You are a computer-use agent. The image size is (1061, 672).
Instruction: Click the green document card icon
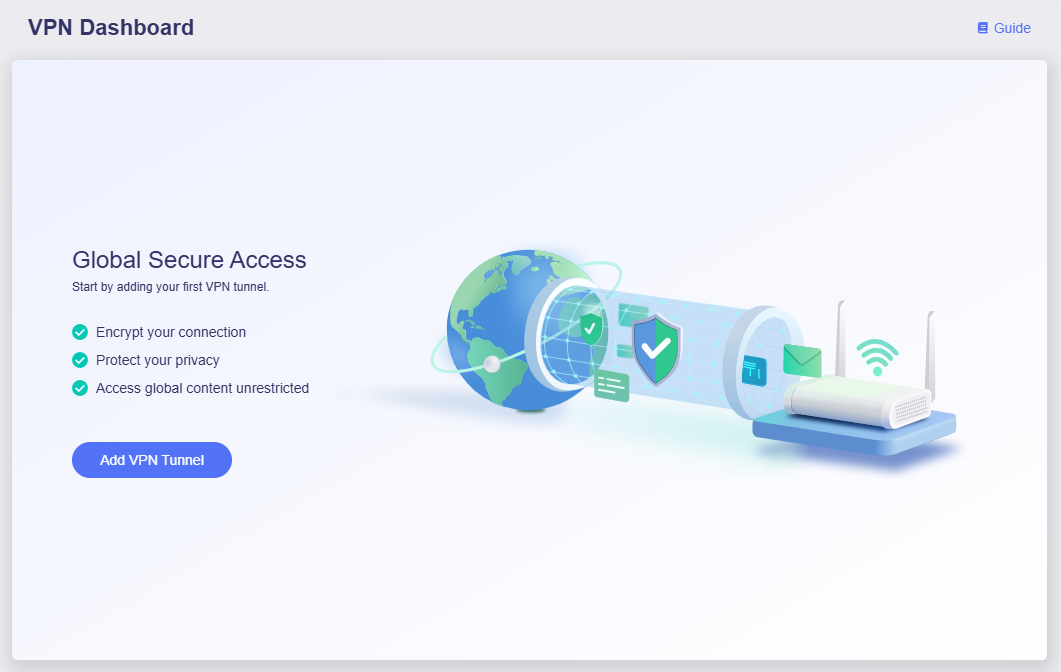[612, 386]
